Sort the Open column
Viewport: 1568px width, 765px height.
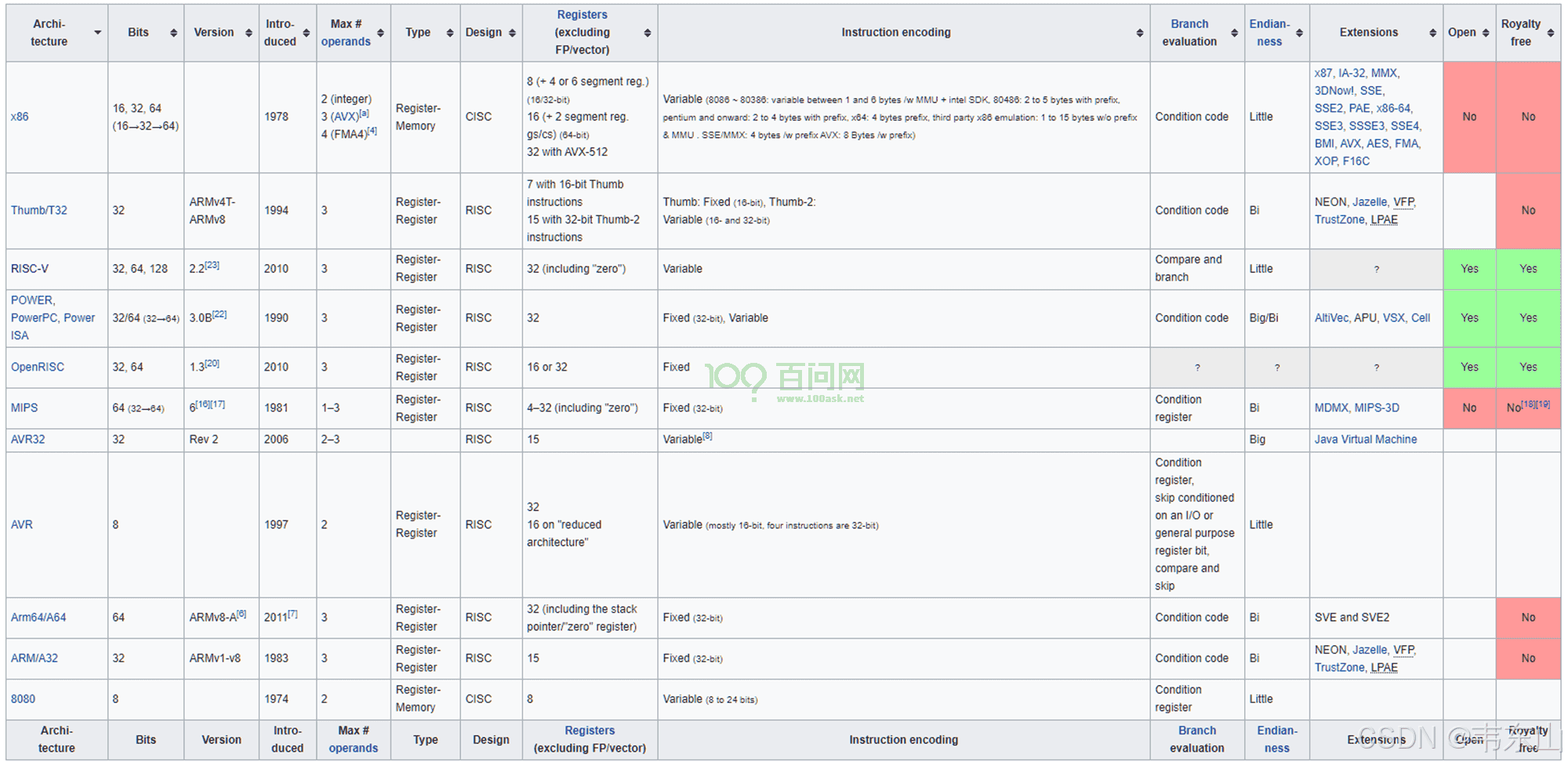(1486, 33)
